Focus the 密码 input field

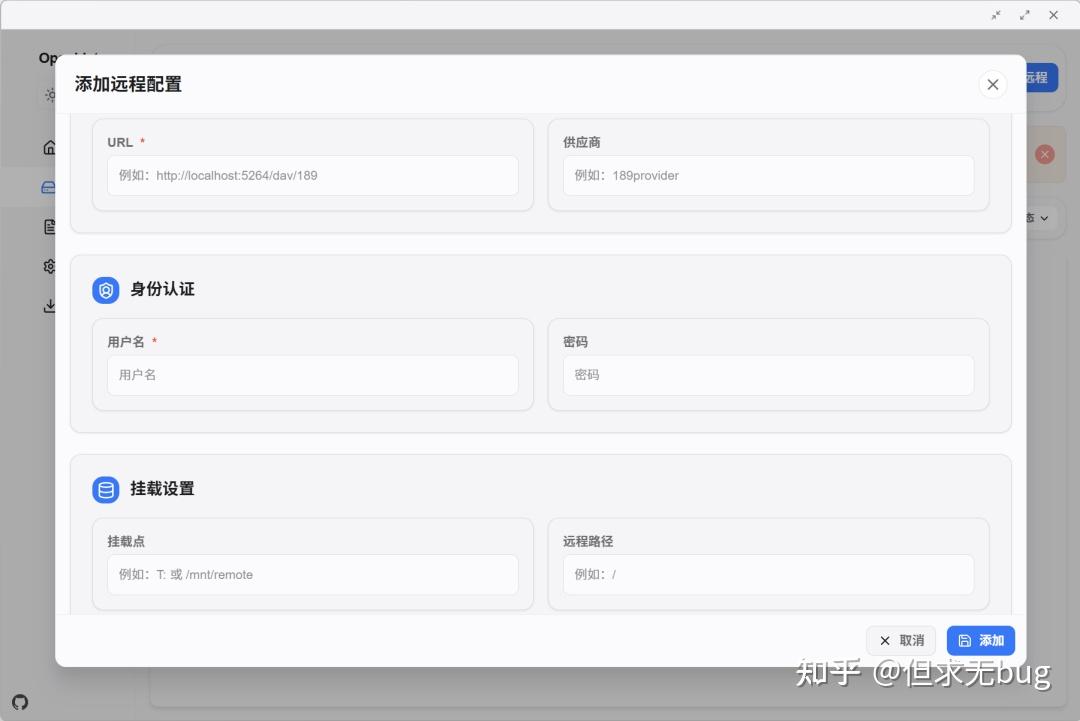point(768,375)
